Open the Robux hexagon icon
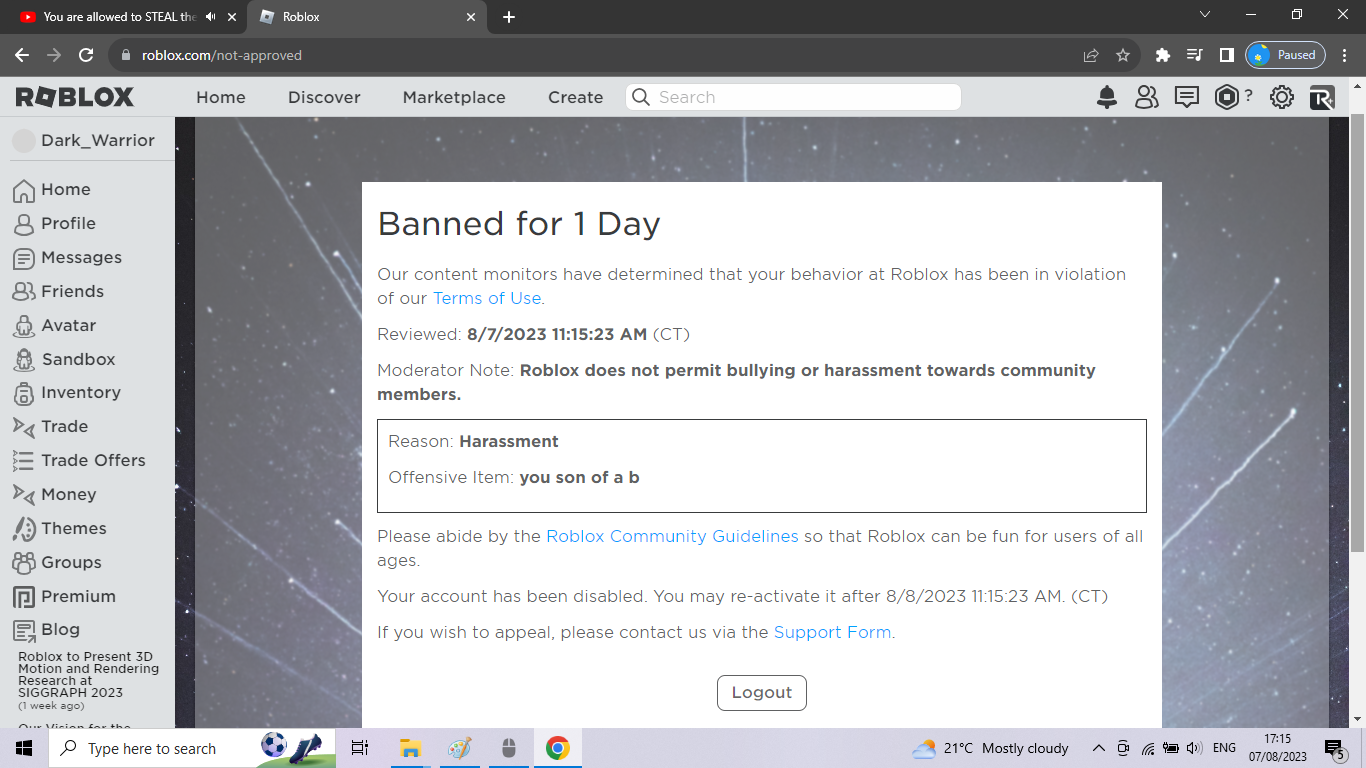 point(1226,97)
